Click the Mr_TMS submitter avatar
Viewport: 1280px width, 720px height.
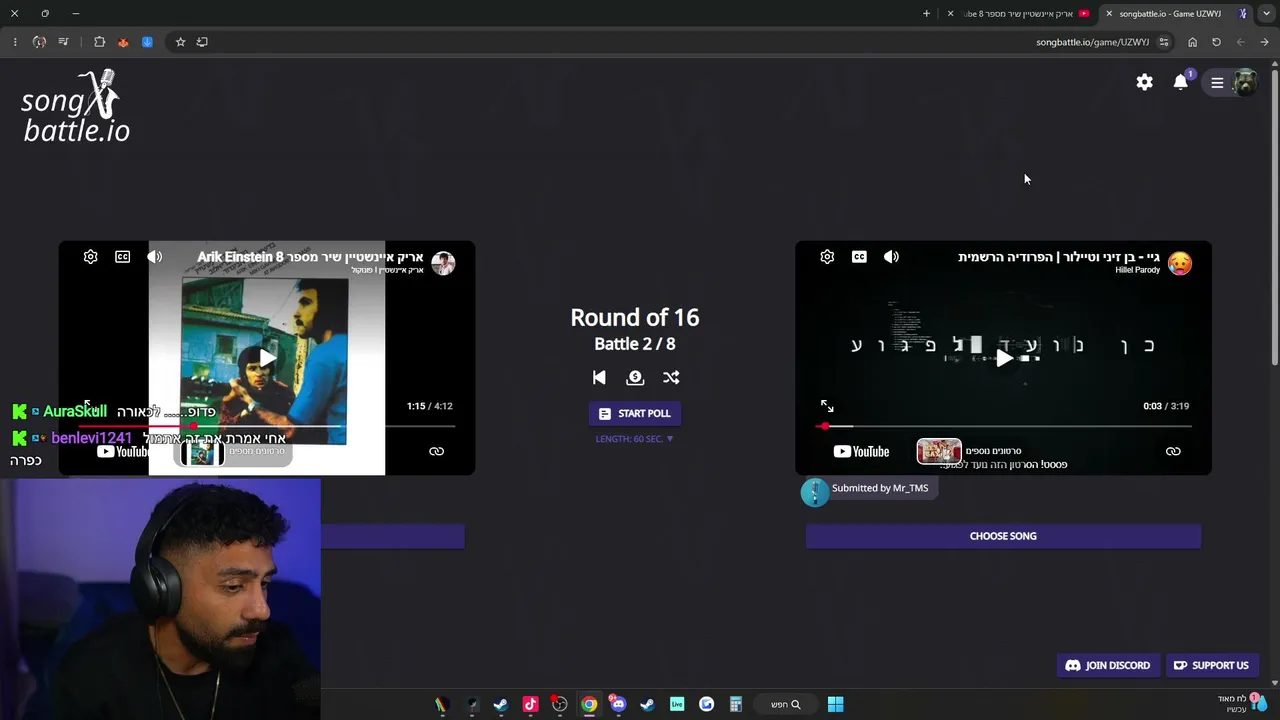815,491
